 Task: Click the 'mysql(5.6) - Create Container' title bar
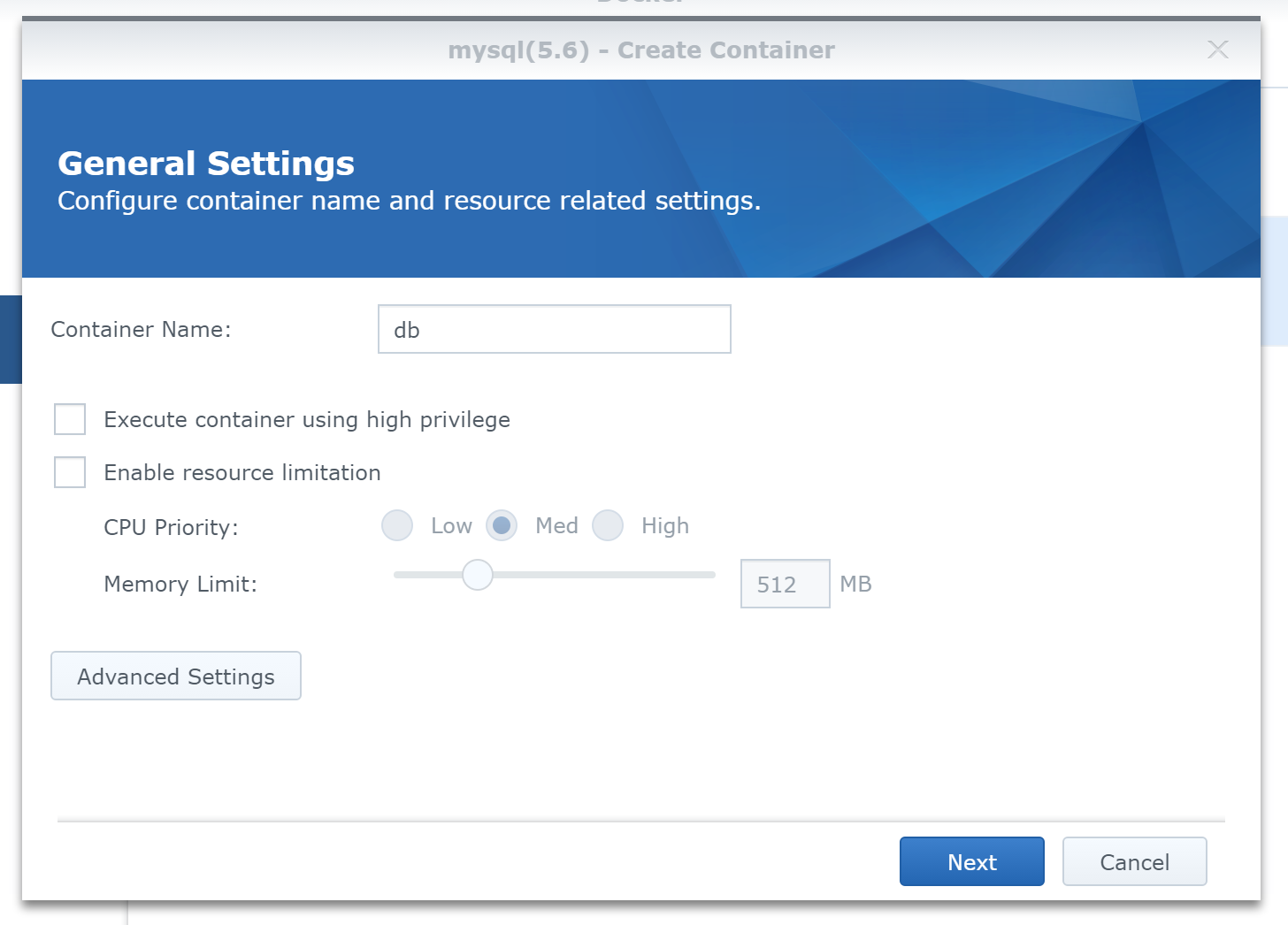[x=640, y=50]
